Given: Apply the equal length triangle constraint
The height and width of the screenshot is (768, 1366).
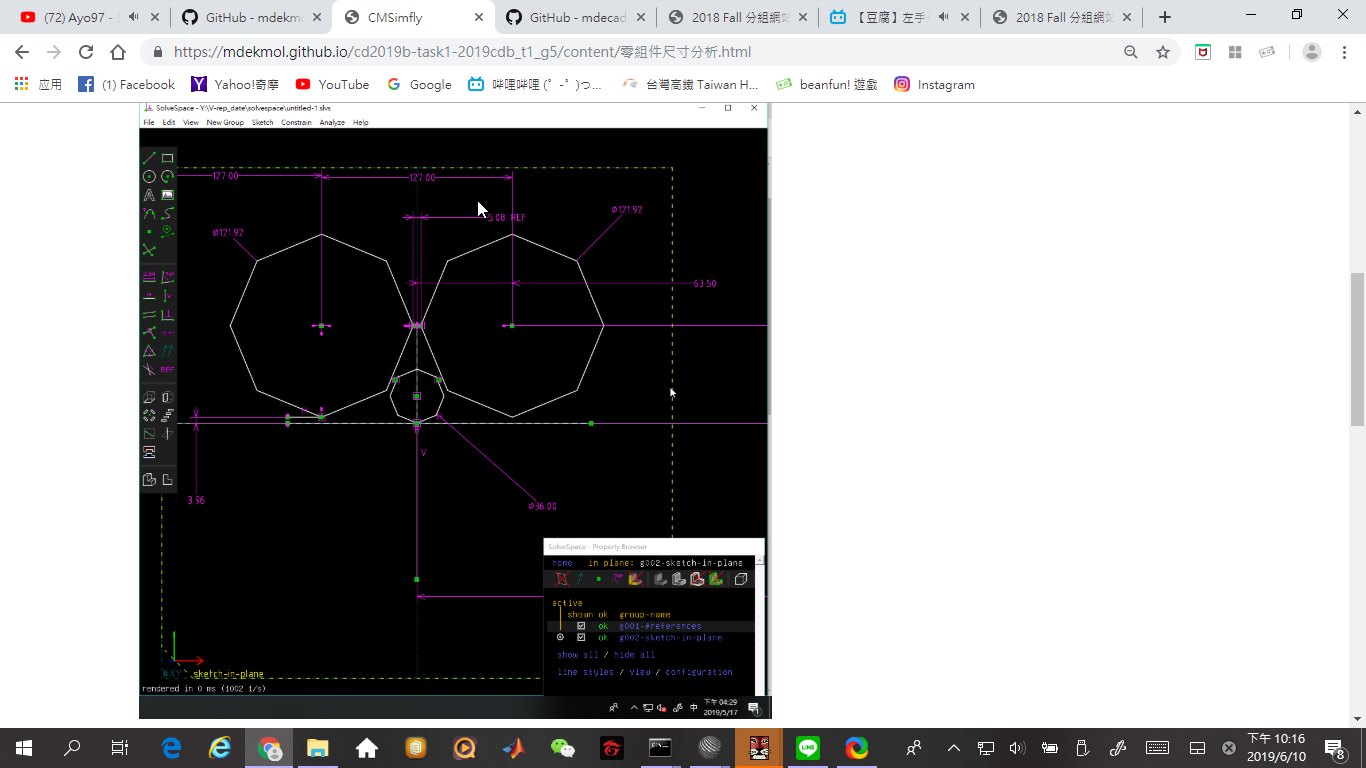Looking at the screenshot, I should coord(149,350).
